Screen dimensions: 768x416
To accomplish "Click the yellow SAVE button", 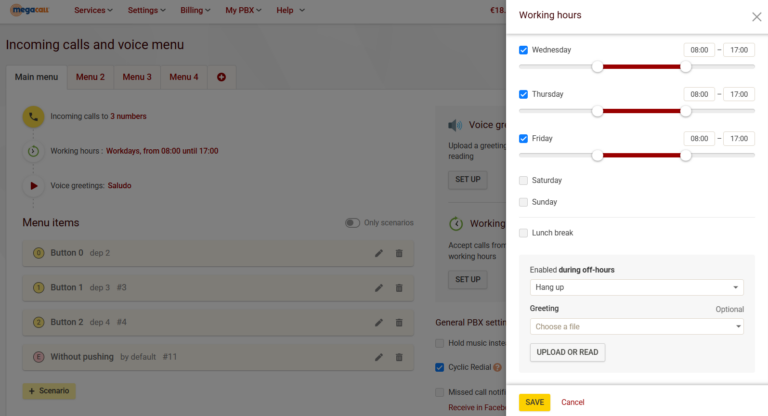I will (x=534, y=402).
